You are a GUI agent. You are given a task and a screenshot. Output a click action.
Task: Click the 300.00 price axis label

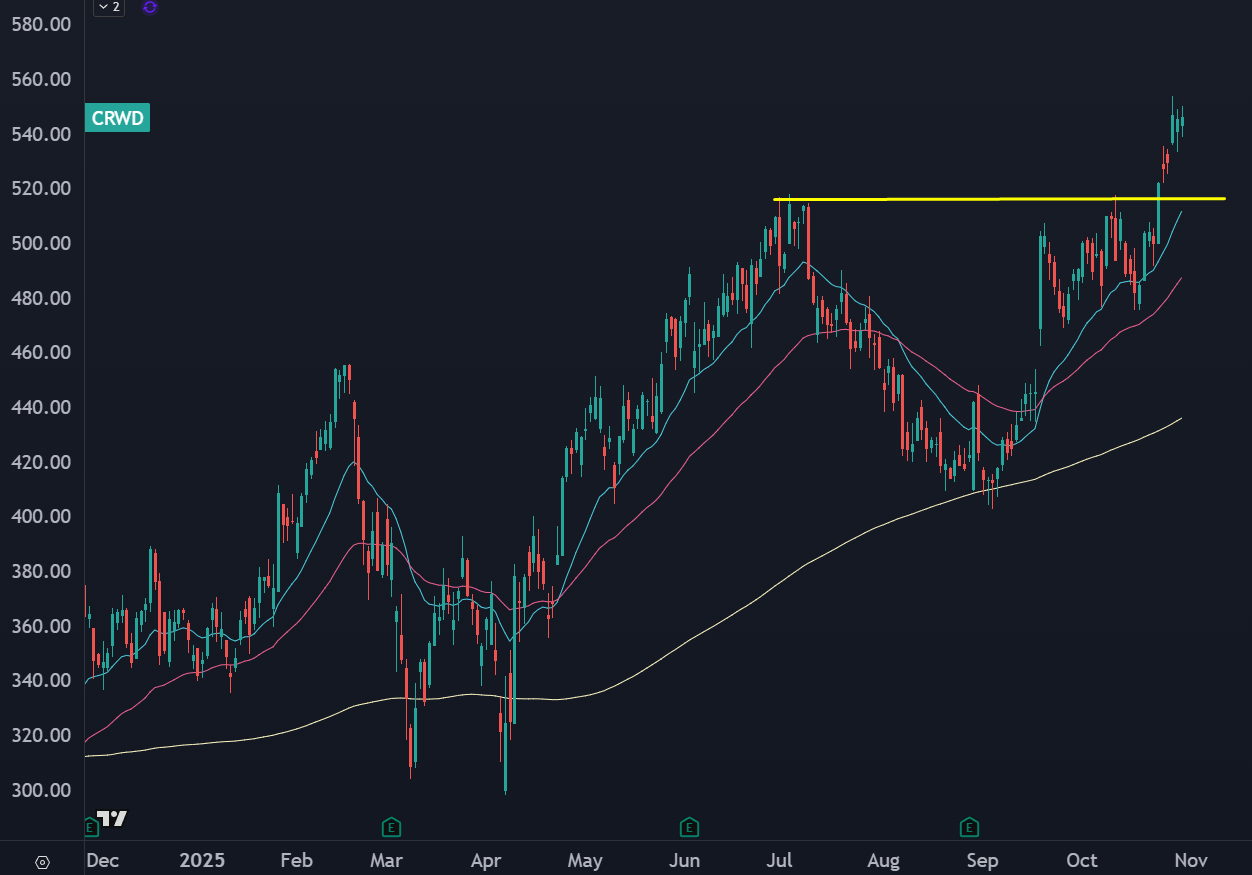coord(40,790)
